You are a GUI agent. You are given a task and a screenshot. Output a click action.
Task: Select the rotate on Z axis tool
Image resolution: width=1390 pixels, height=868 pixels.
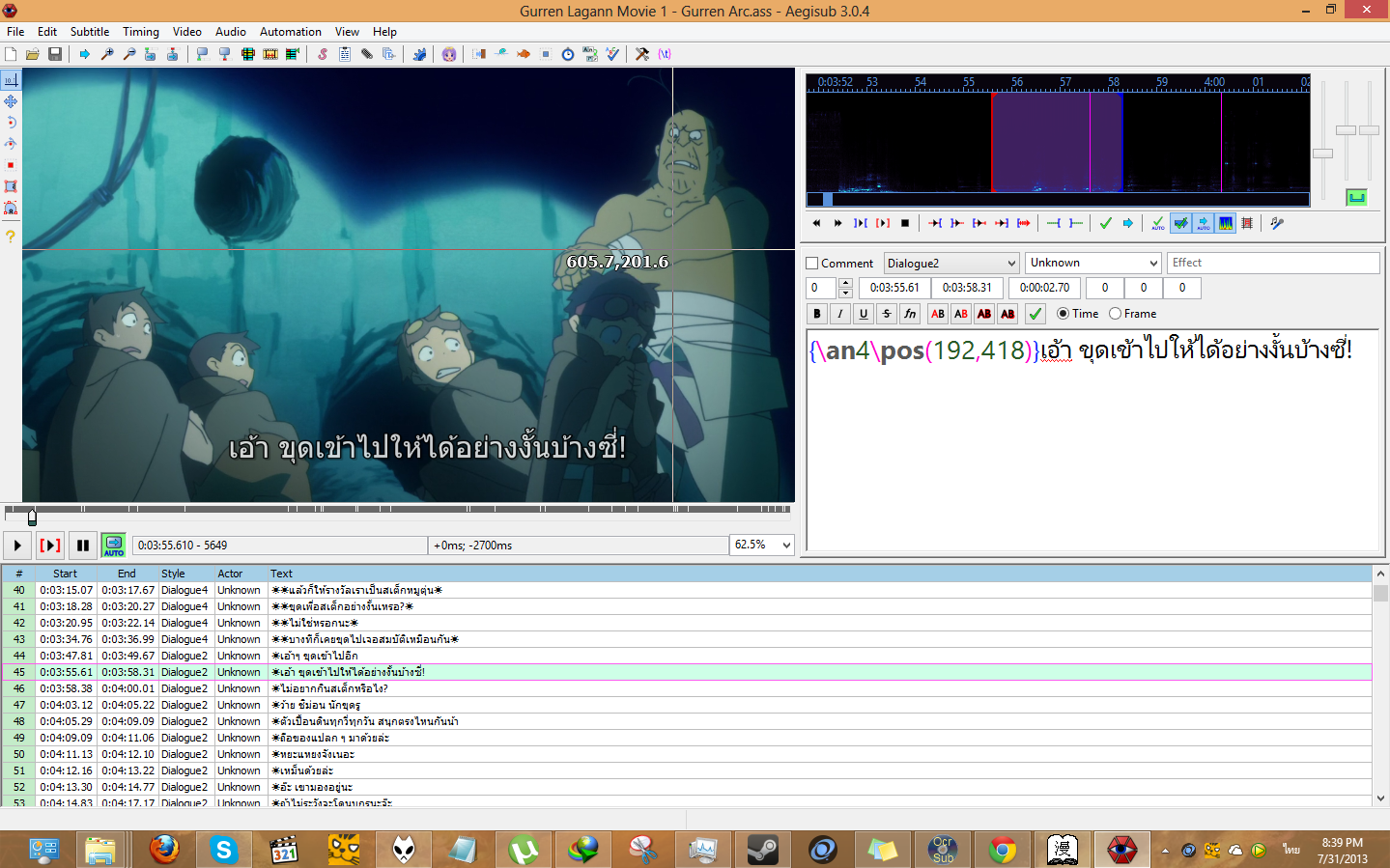(x=11, y=123)
